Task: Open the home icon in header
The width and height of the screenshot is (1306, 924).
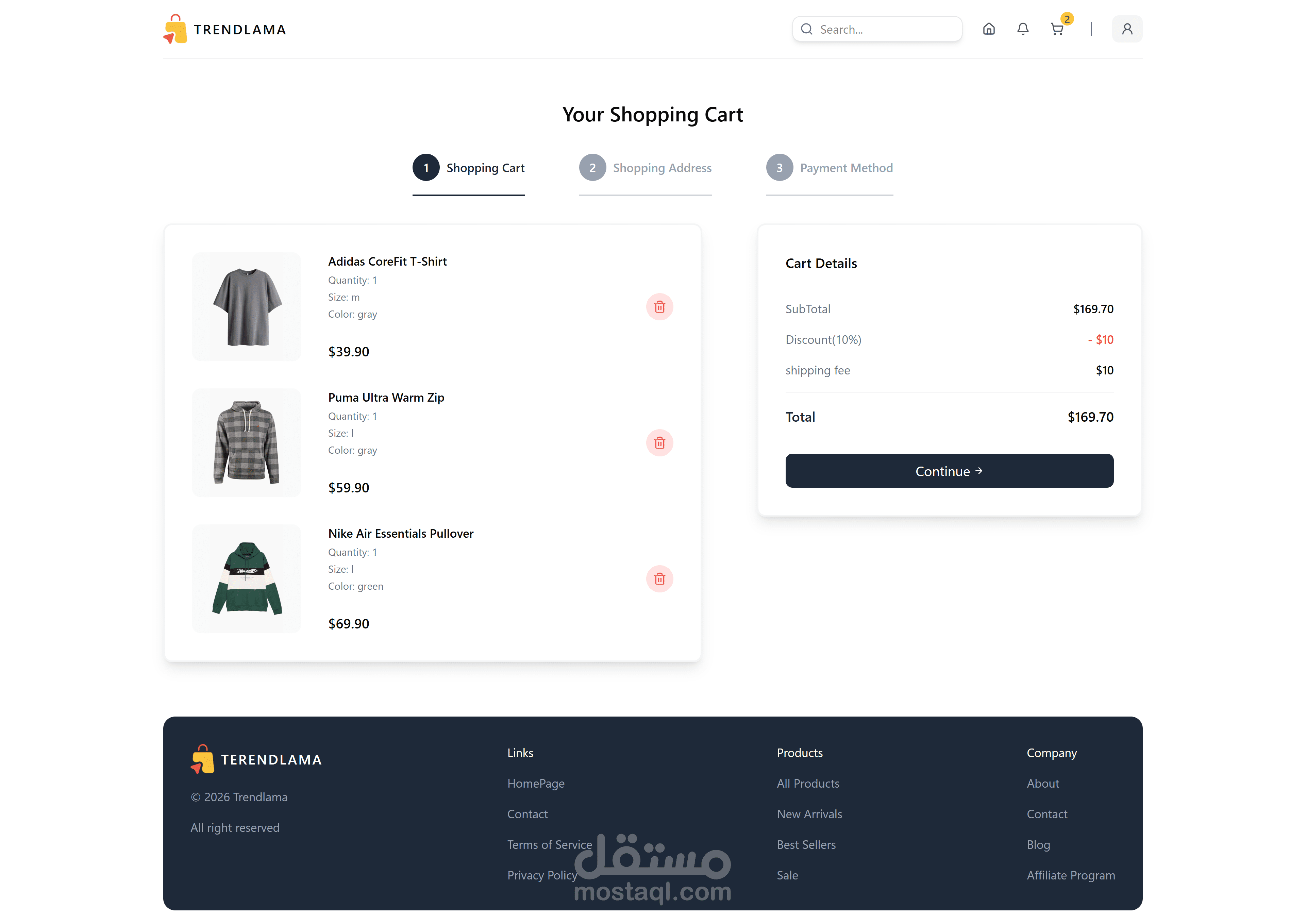Action: [988, 29]
